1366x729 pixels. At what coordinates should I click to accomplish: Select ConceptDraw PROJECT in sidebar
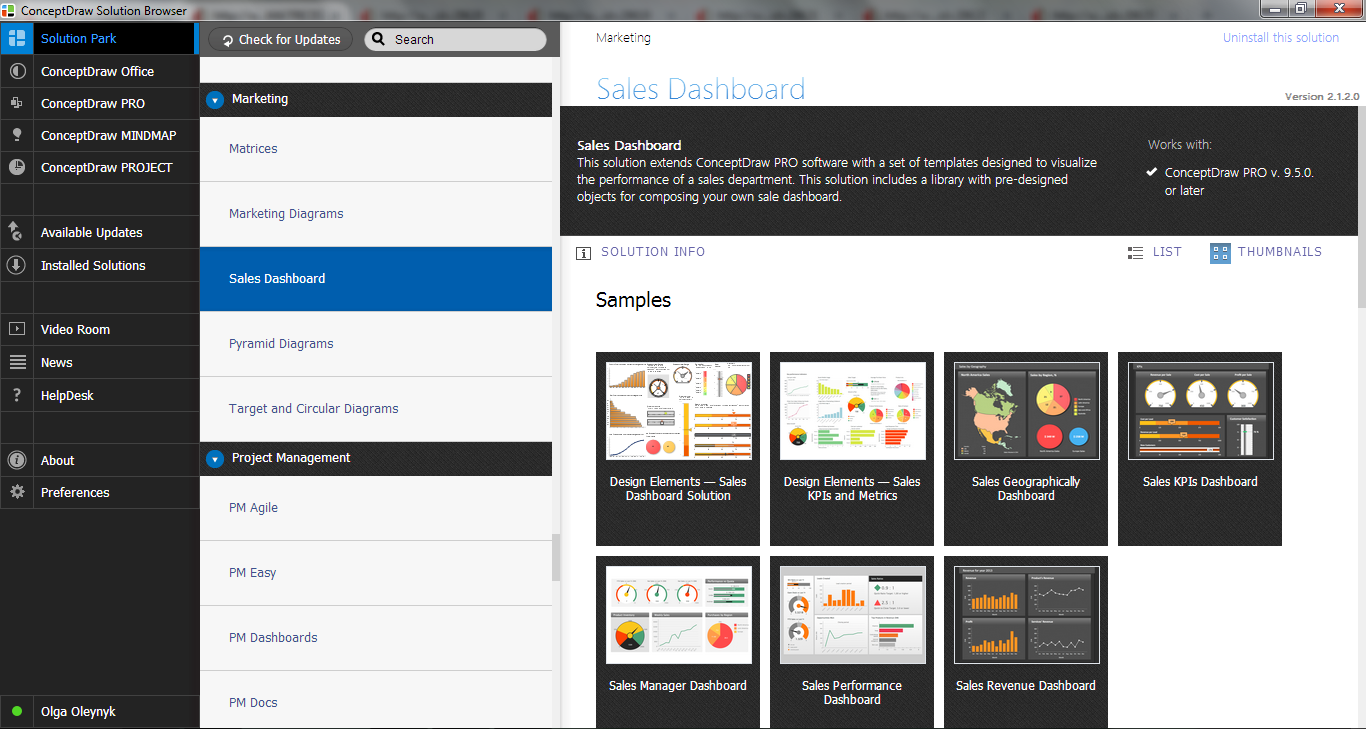pyautogui.click(x=98, y=167)
